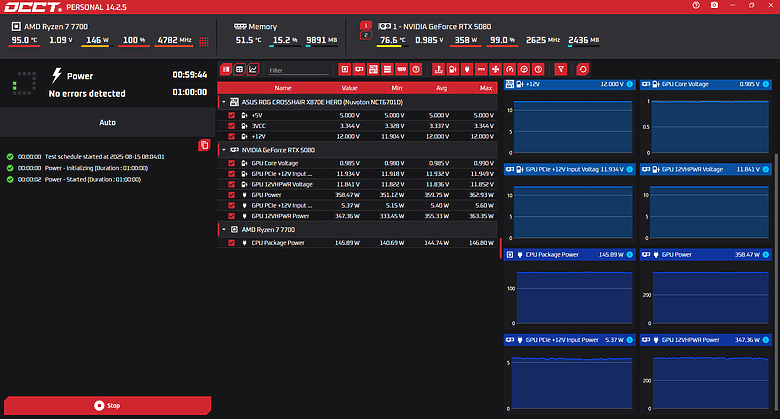Viewport: 780px width, 419px height.
Task: Click the Auto mode button
Action: tap(107, 122)
